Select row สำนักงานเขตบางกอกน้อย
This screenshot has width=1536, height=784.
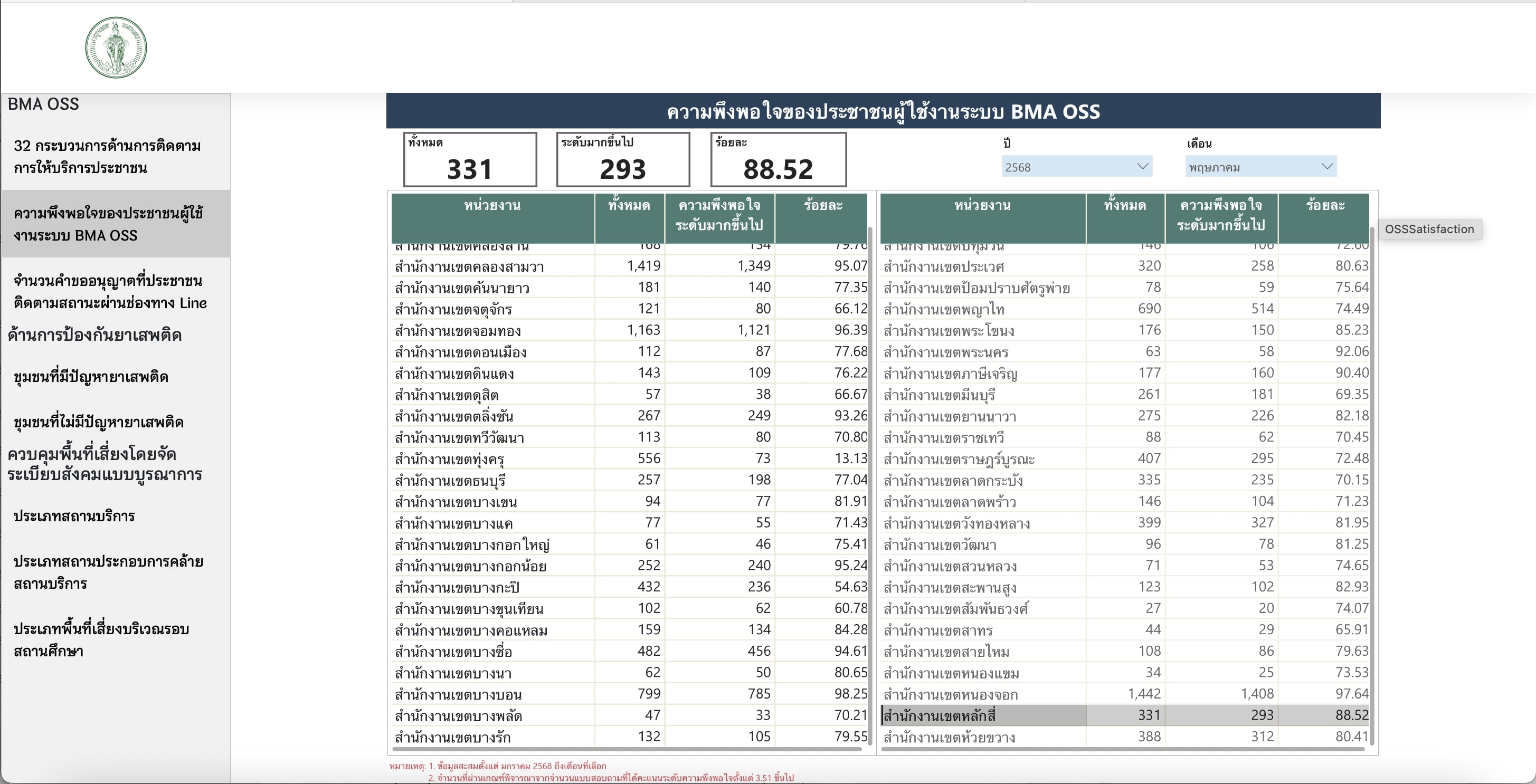tap(630, 566)
